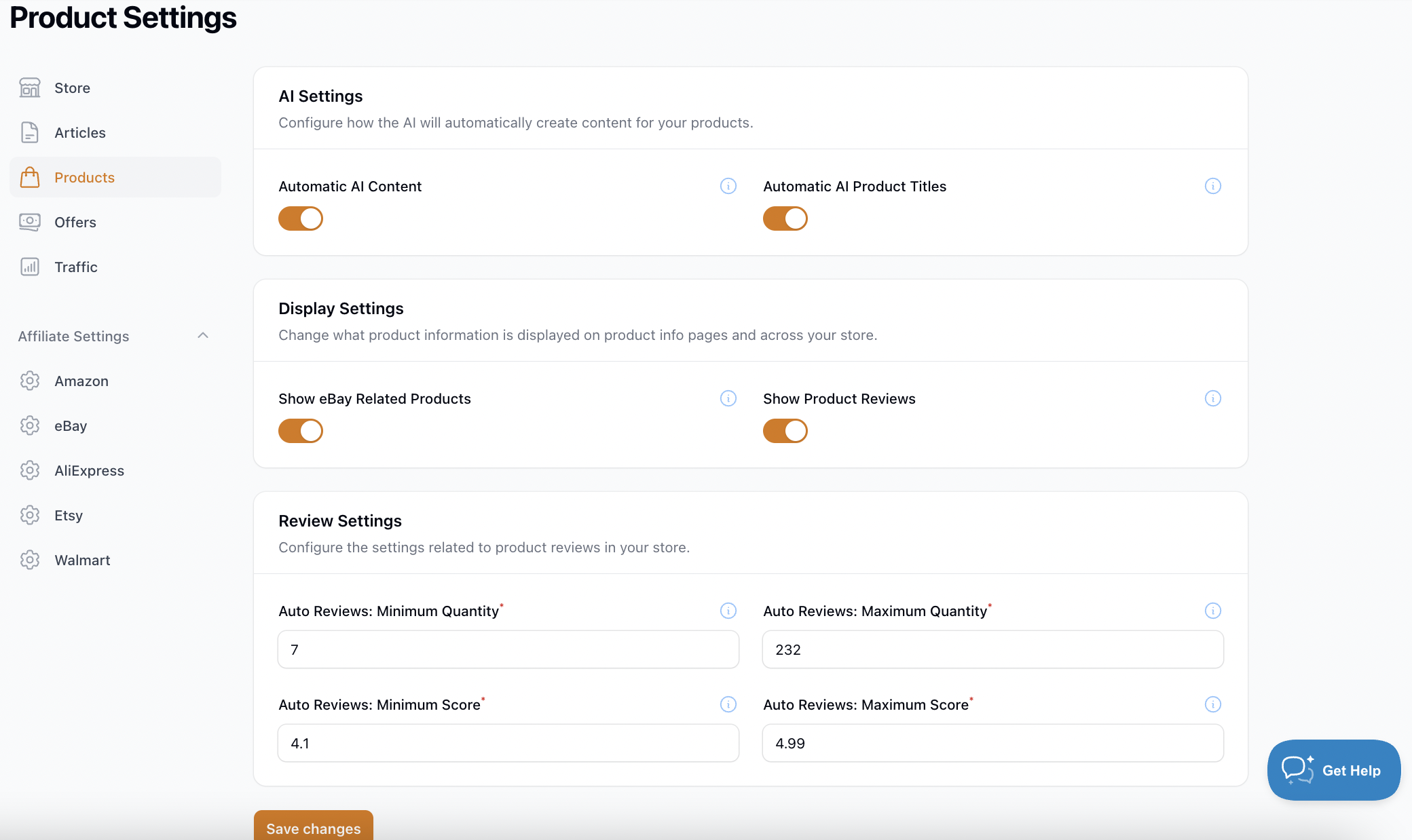The width and height of the screenshot is (1412, 840).
Task: Open info tooltip for Automatic AI Content
Action: [728, 187]
